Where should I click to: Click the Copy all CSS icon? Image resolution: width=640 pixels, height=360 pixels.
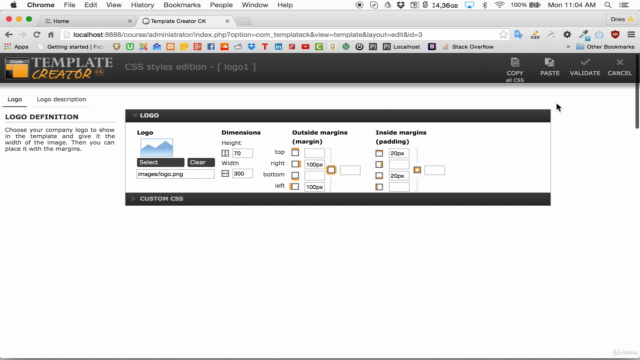tap(515, 62)
